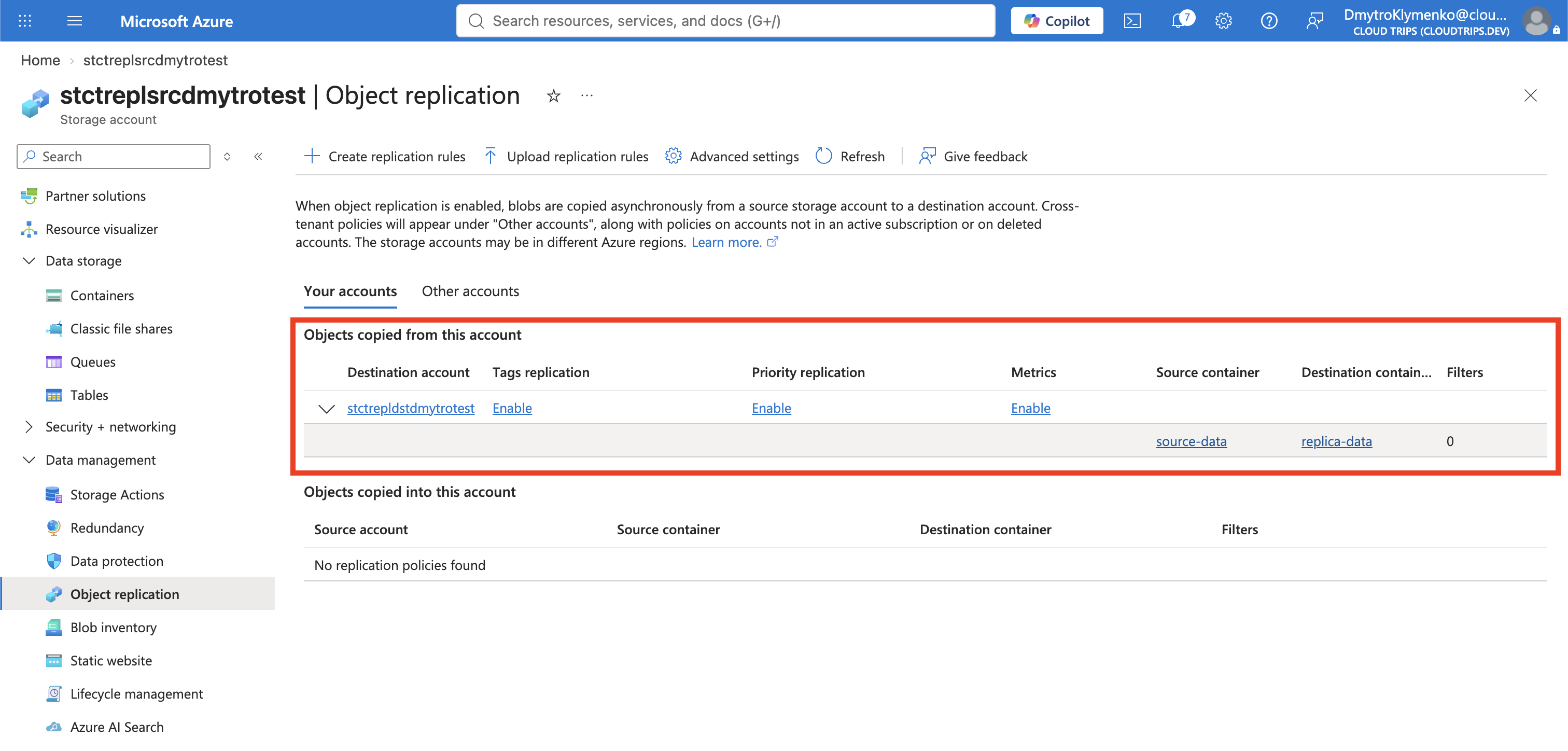
Task: Open Classic file shares
Action: [x=121, y=328]
